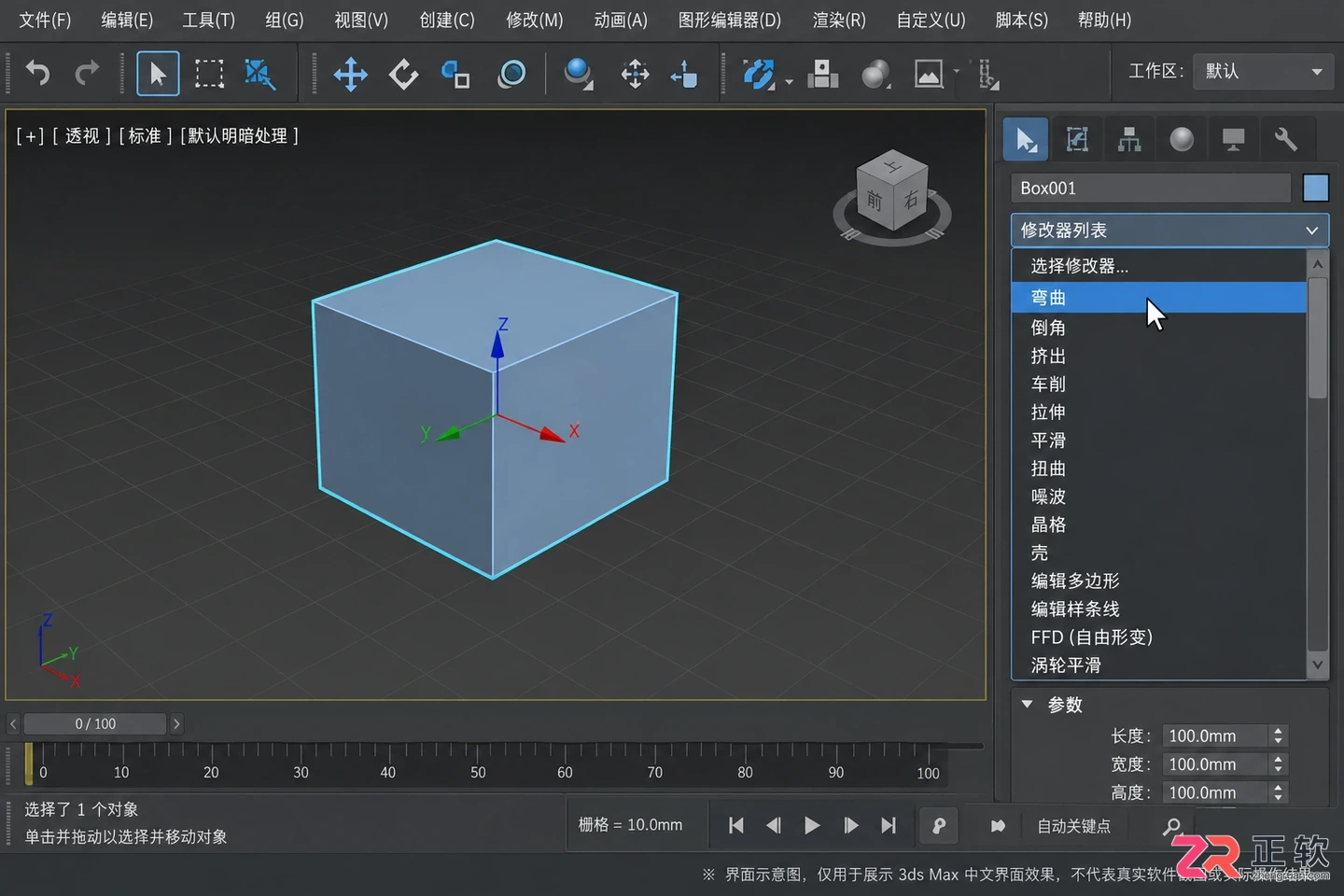Open the 编辑(E) menu
This screenshot has height=896, width=1344.
click(x=127, y=20)
